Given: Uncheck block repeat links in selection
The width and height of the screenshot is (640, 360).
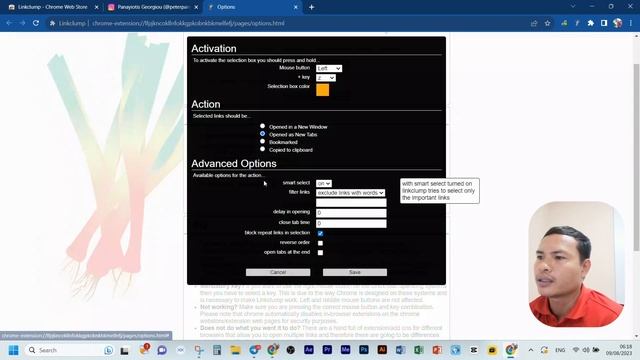Looking at the screenshot, I should pos(320,233).
